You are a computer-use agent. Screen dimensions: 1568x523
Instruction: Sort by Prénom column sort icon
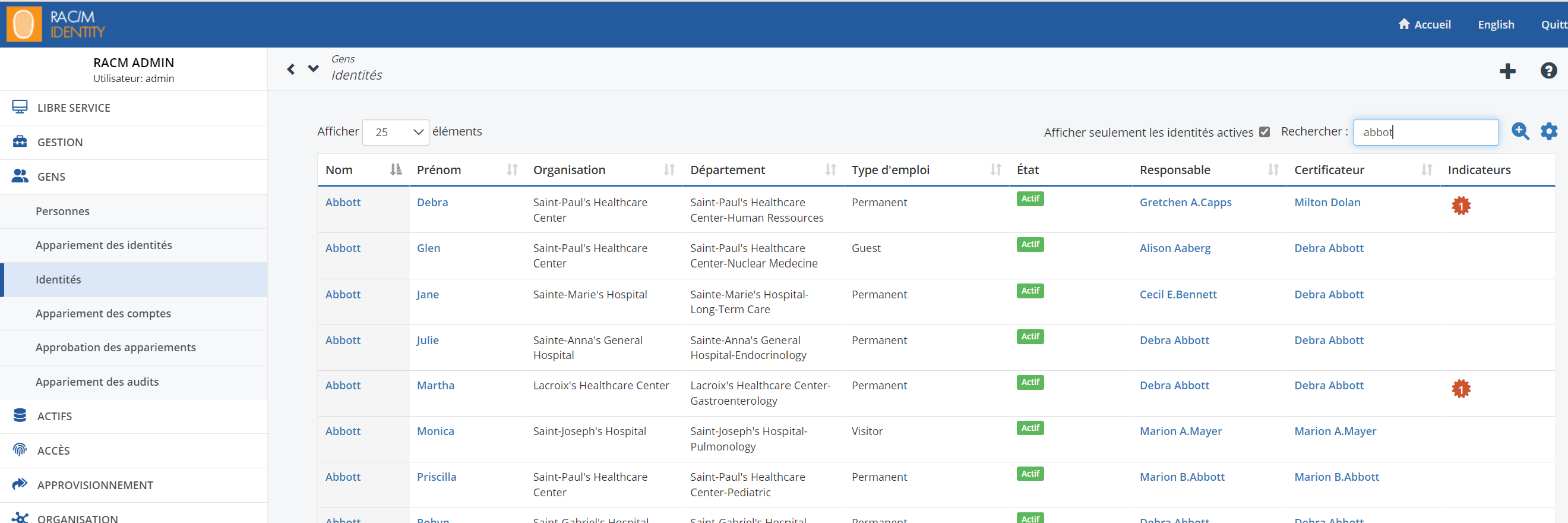tap(512, 170)
